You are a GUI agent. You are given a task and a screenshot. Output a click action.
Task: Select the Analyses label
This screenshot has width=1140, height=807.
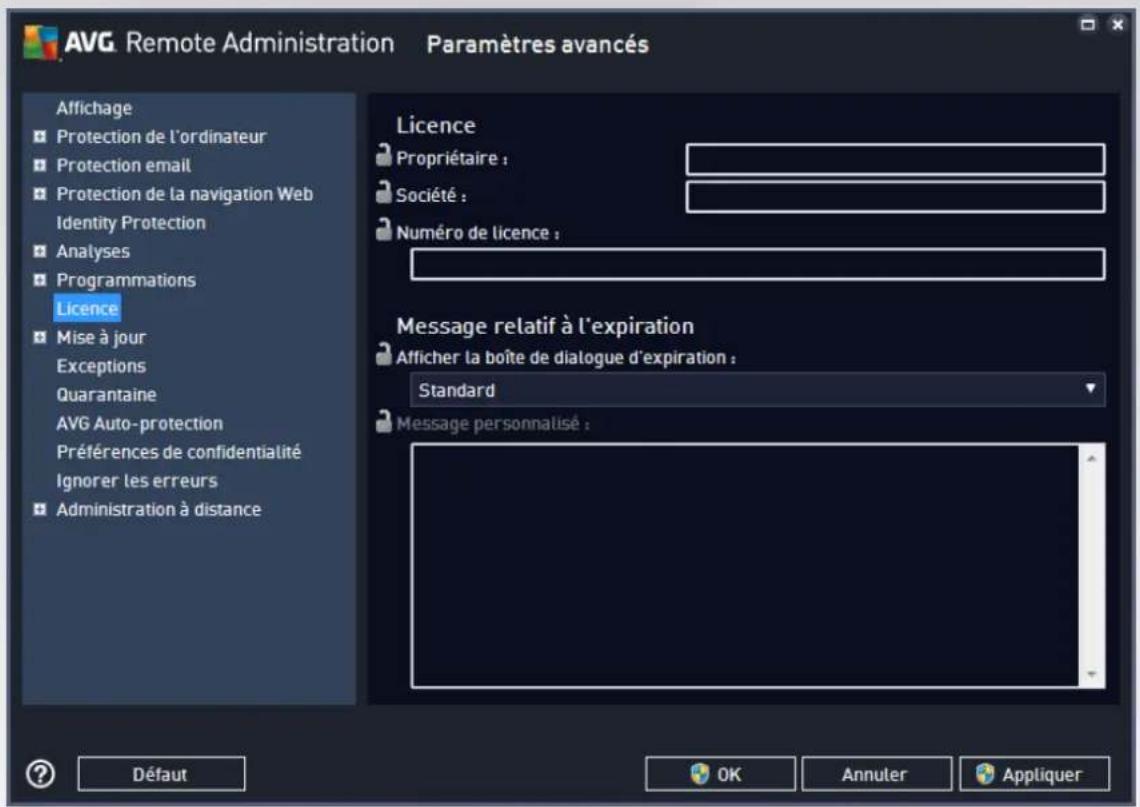93,252
